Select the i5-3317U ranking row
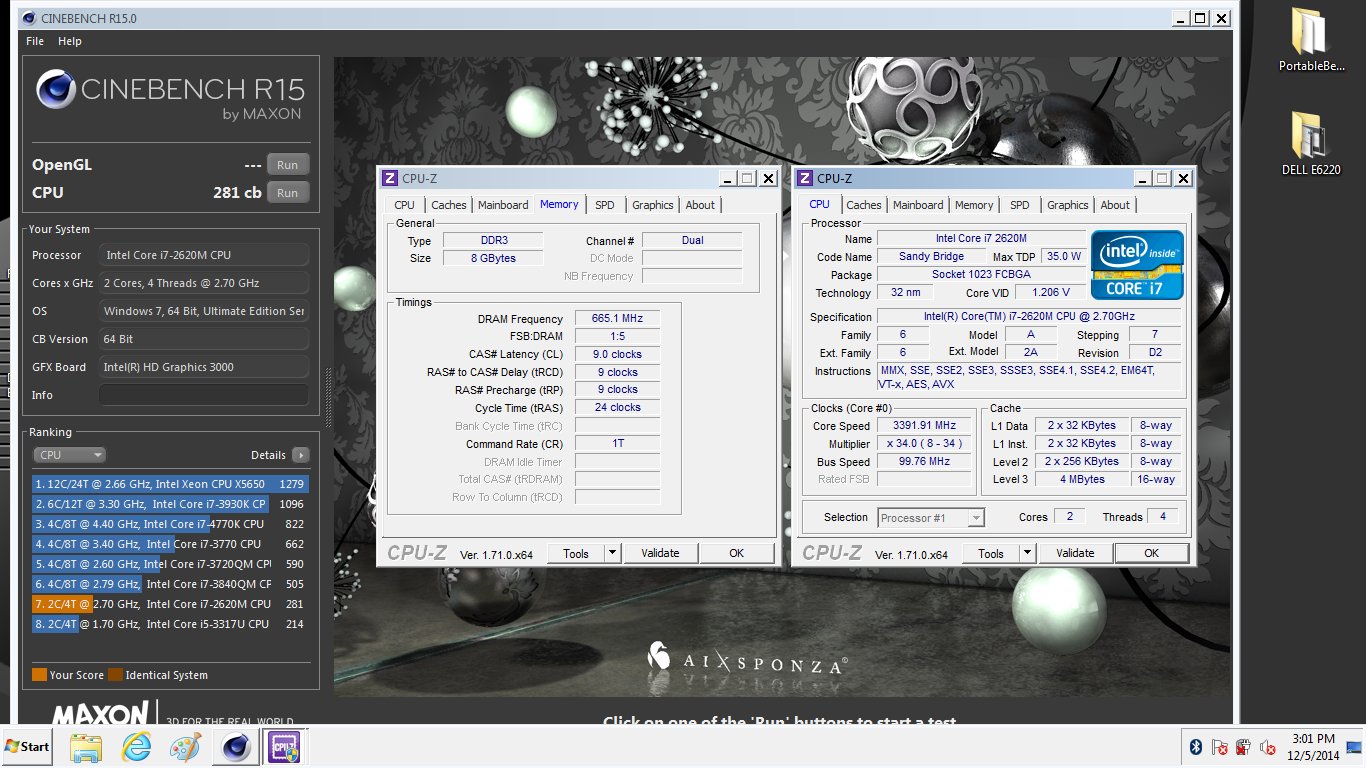Screen dimensions: 1366x768 pyautogui.click(x=170, y=624)
